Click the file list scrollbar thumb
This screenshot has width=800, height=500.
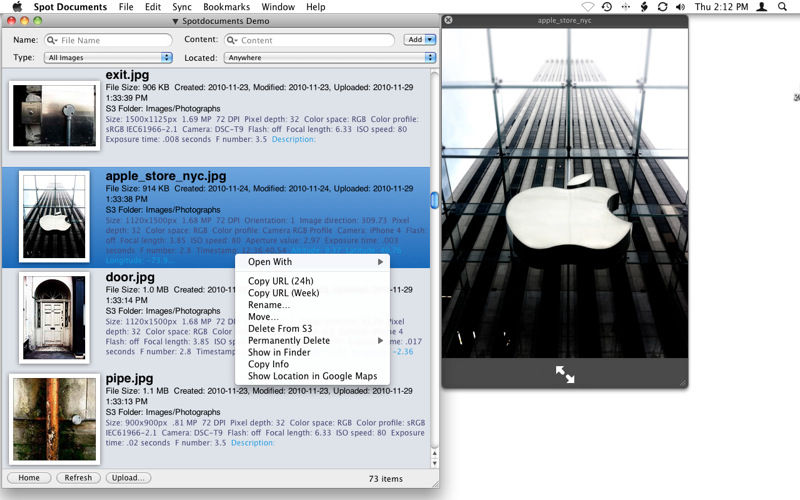point(434,200)
